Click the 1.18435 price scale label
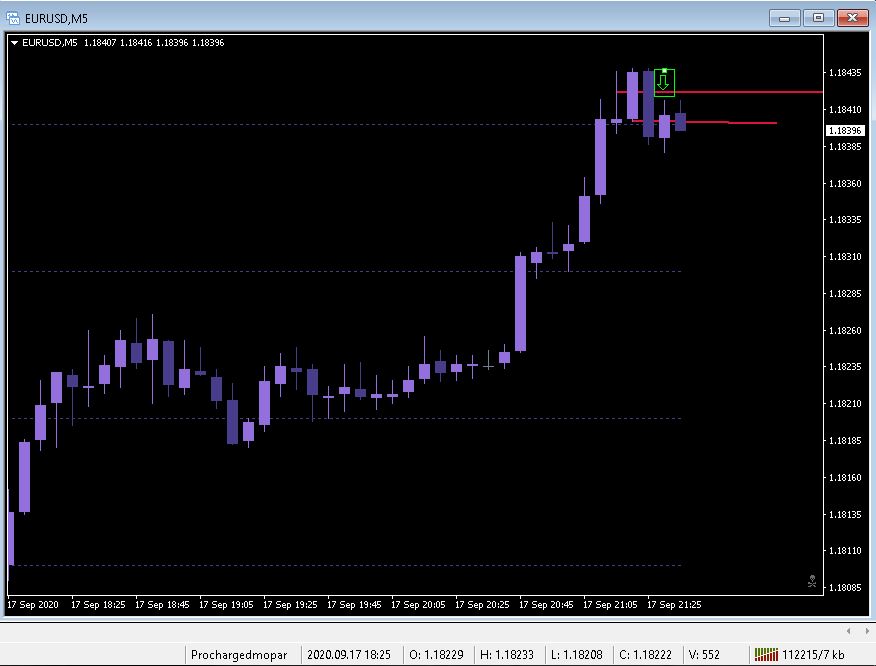 coord(845,73)
